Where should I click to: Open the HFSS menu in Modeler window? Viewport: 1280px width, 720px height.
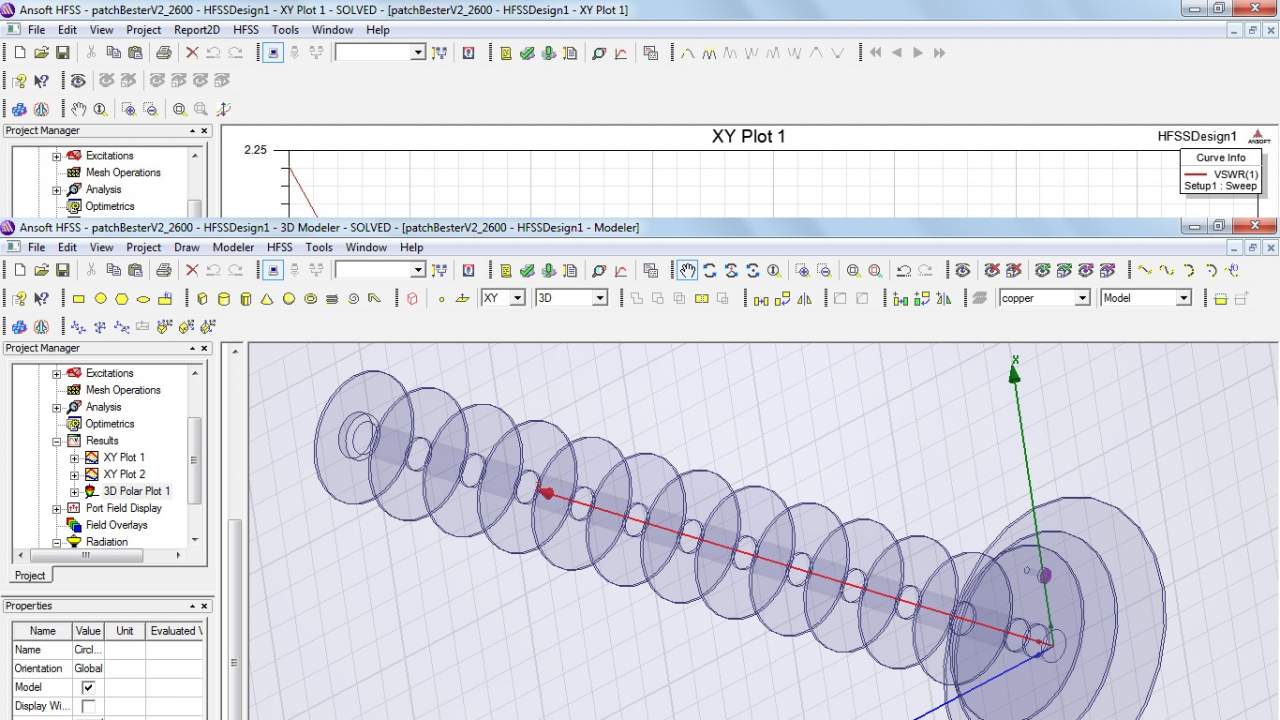tap(279, 247)
